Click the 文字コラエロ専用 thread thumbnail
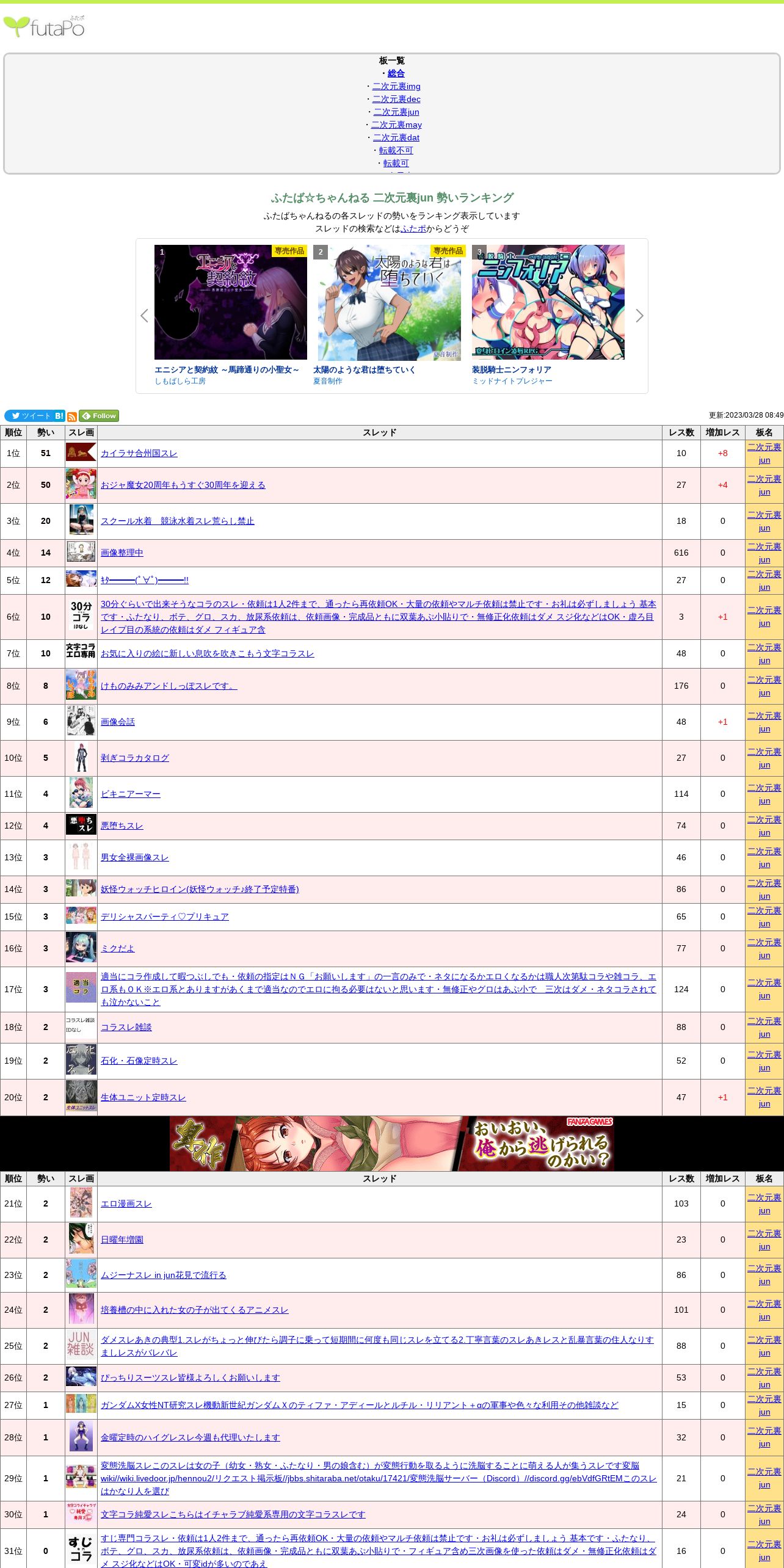Screen dimensions: 784x1568 [81, 650]
